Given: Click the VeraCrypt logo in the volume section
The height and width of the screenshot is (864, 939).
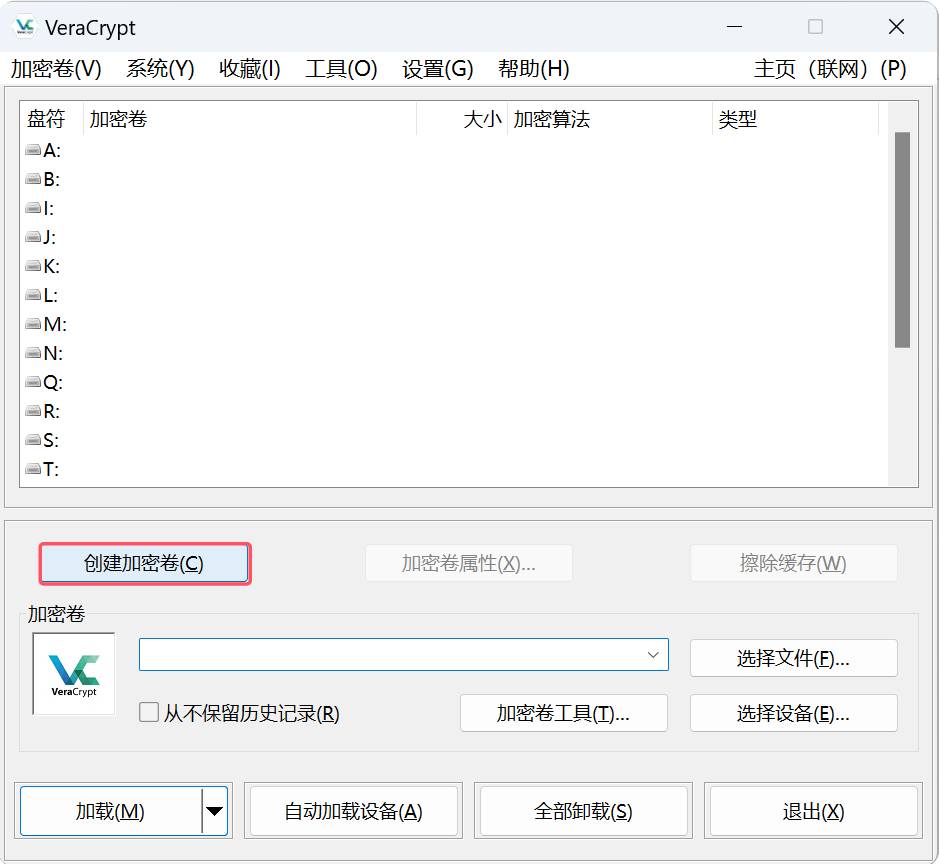Looking at the screenshot, I should coord(73,672).
